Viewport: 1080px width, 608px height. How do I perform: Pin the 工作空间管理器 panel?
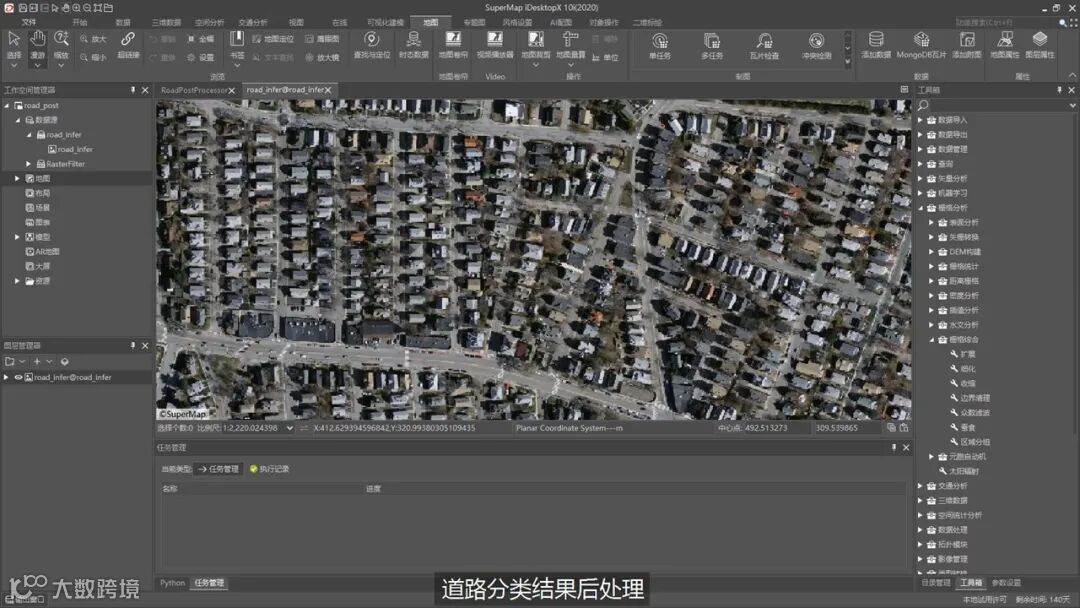[133, 90]
